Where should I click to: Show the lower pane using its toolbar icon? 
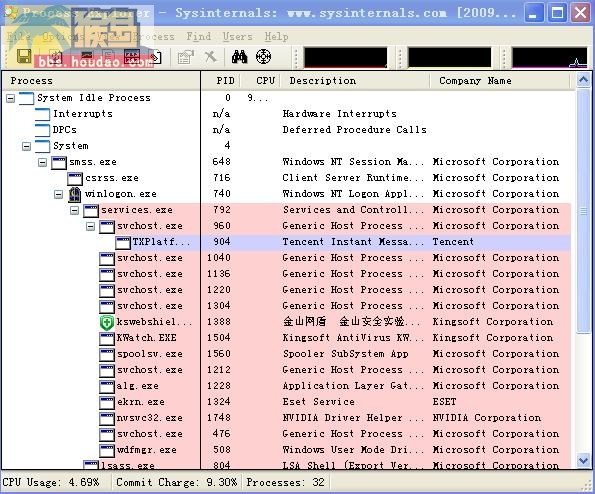coord(131,57)
